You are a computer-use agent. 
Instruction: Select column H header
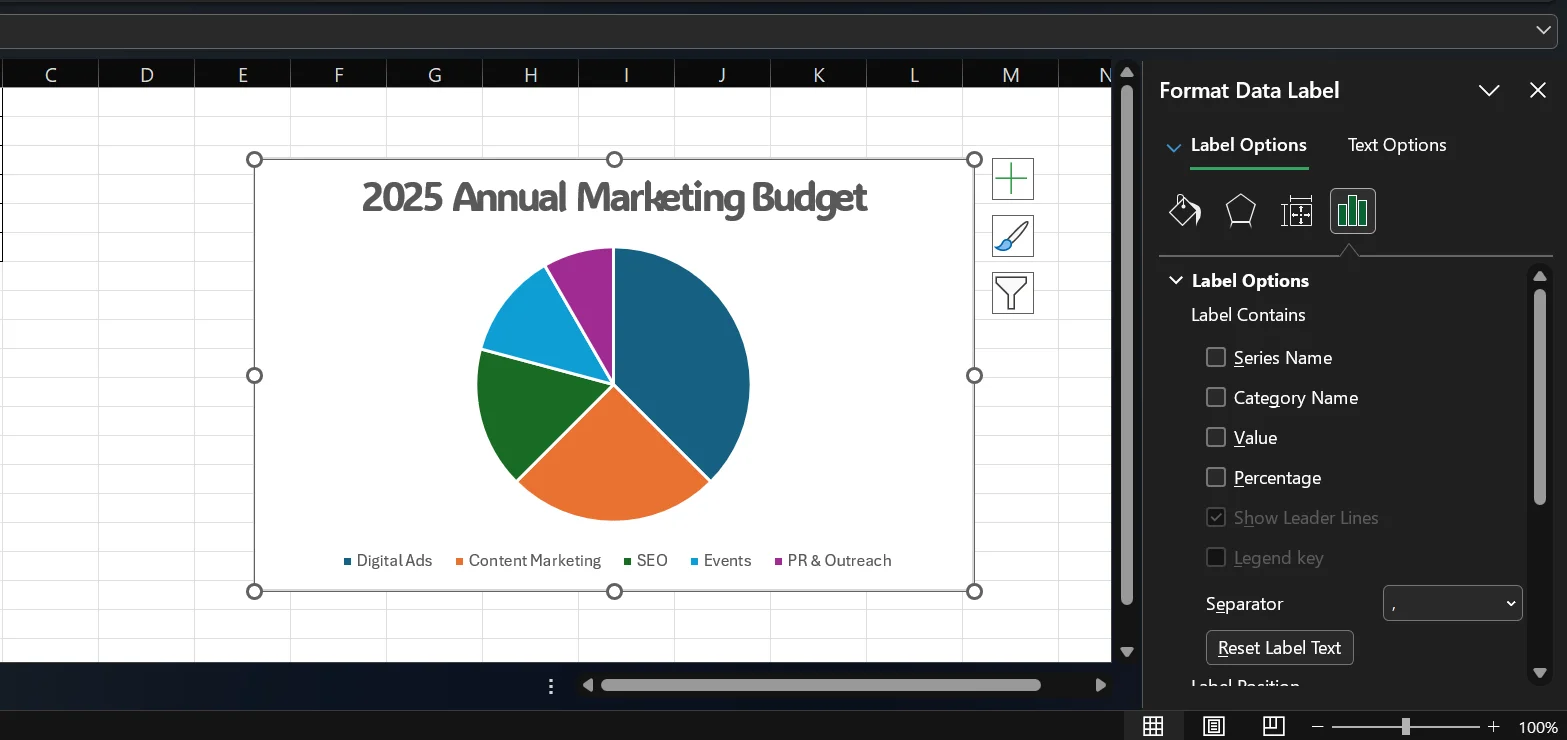coord(531,74)
